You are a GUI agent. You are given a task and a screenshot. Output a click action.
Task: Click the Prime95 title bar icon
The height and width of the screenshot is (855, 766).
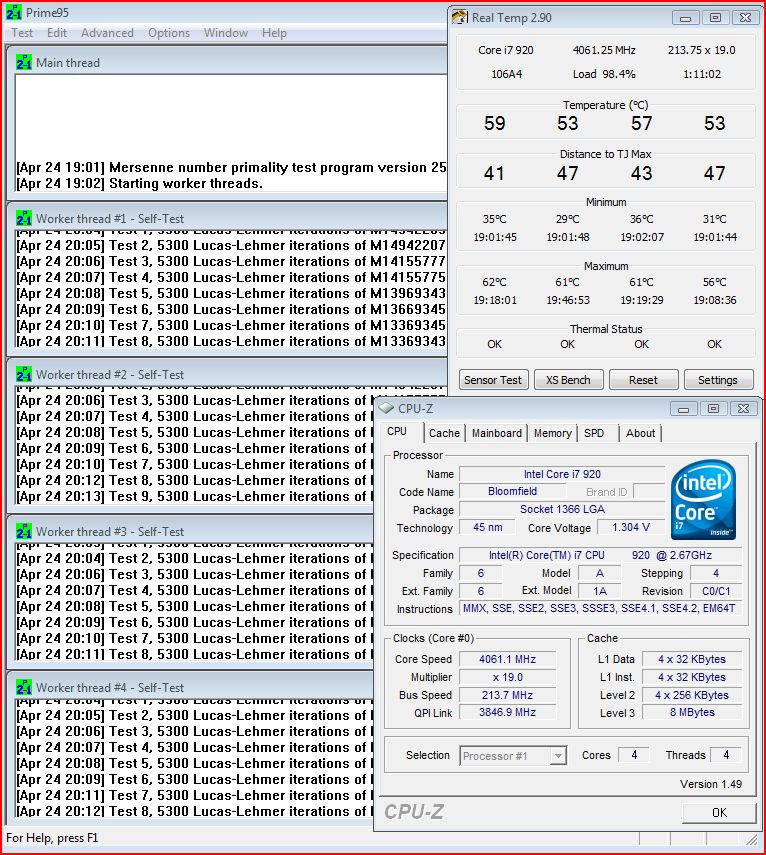[x=14, y=12]
